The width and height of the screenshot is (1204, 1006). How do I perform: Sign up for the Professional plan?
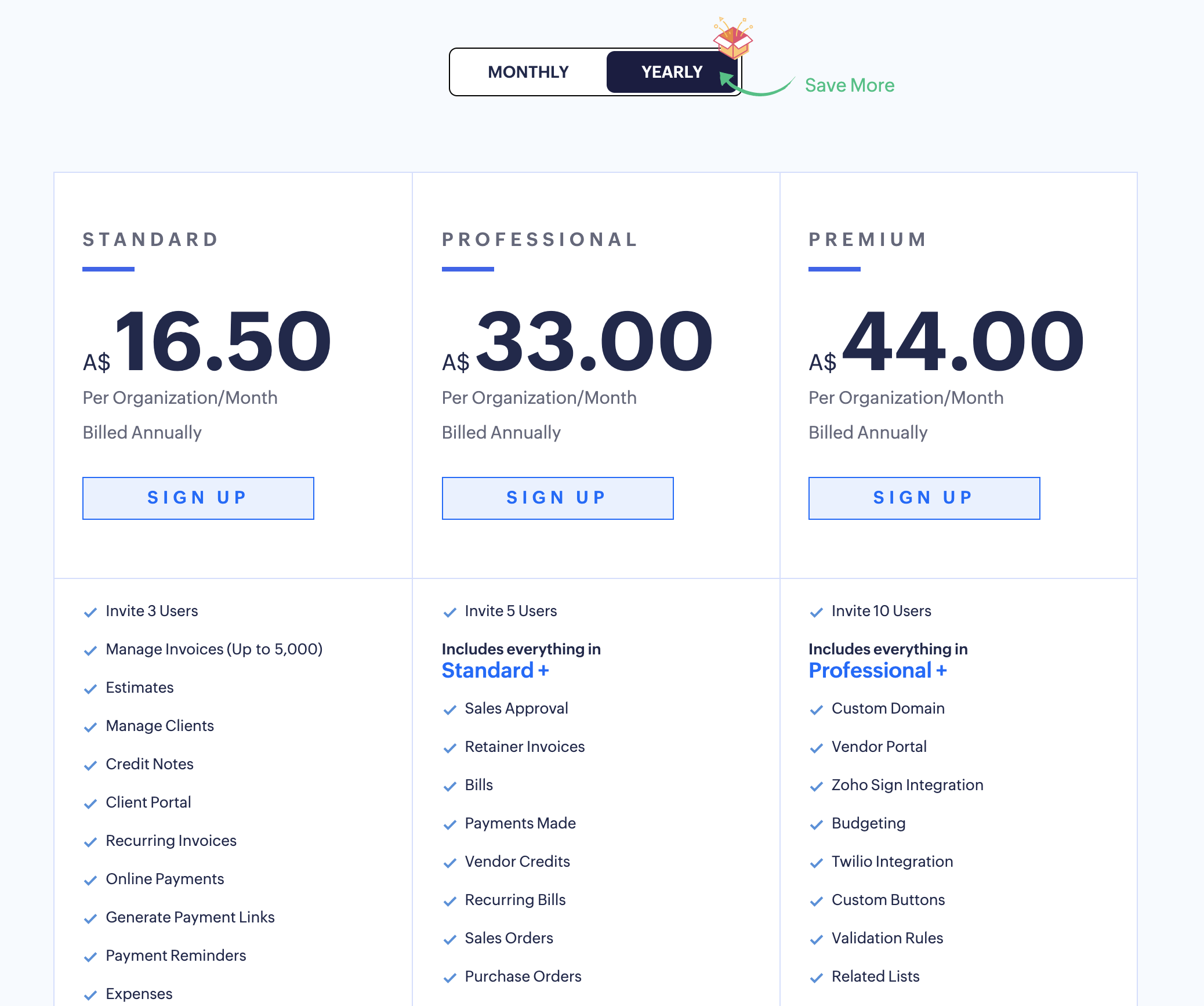(557, 498)
